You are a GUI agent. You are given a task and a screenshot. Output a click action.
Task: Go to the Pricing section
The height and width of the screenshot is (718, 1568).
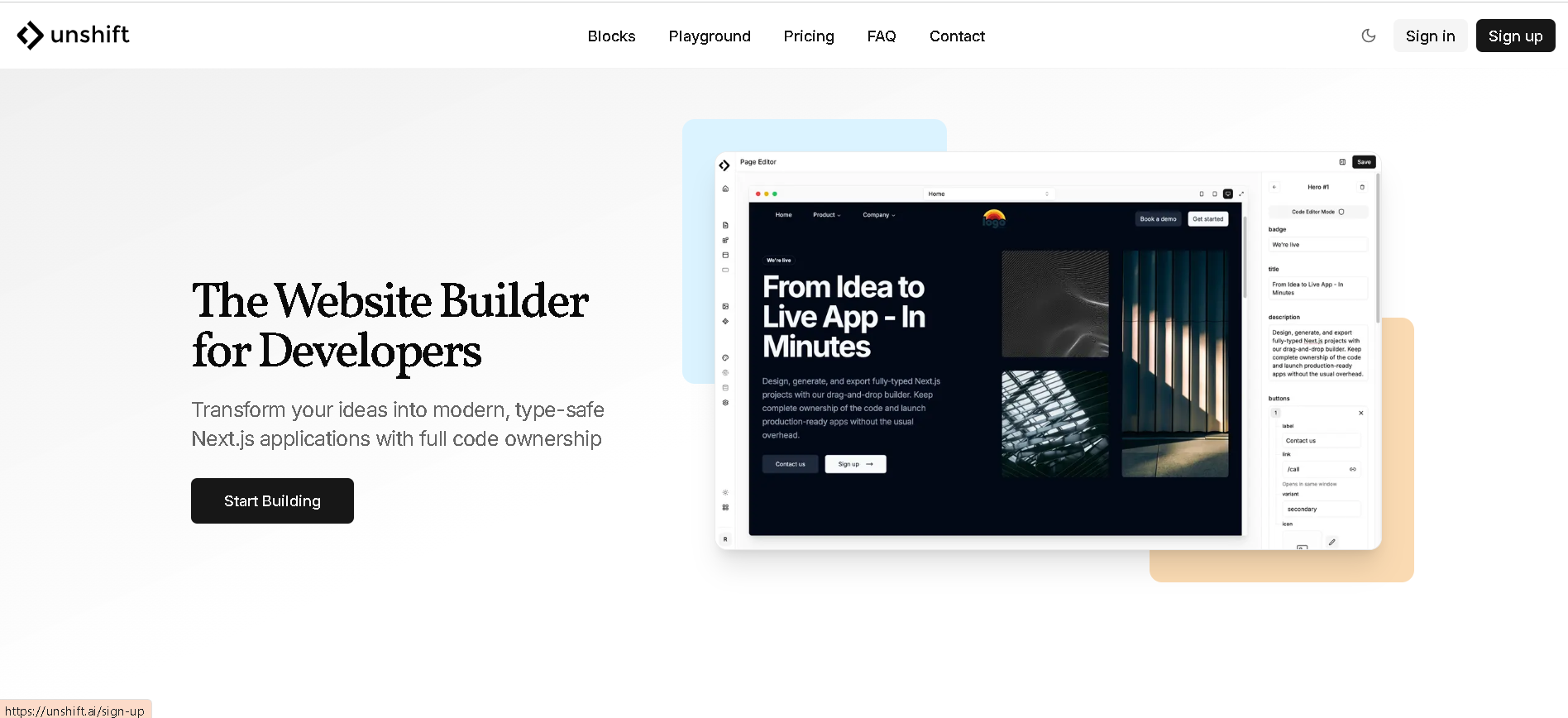click(809, 36)
